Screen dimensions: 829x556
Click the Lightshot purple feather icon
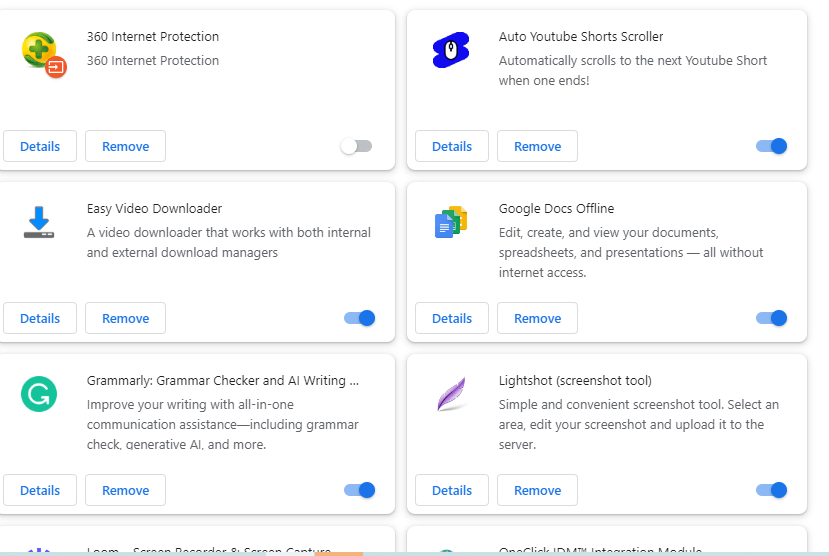coord(451,394)
